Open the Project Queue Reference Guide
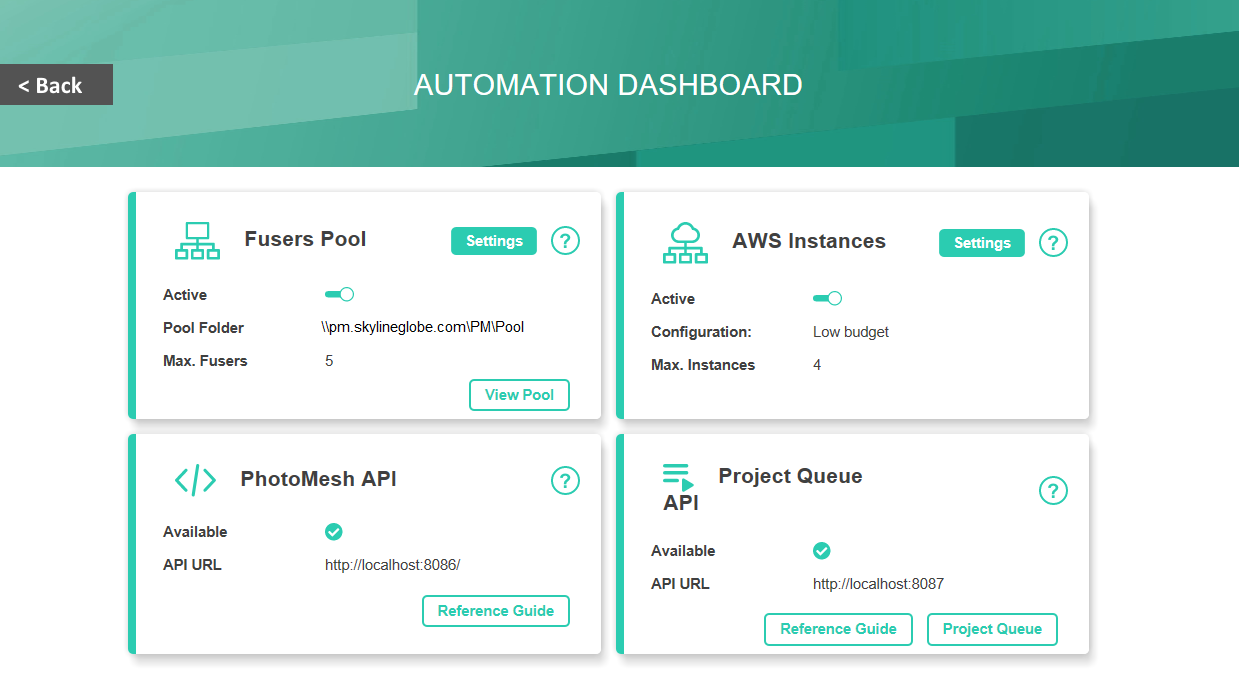Viewport: 1239px width, 680px height. tap(838, 629)
